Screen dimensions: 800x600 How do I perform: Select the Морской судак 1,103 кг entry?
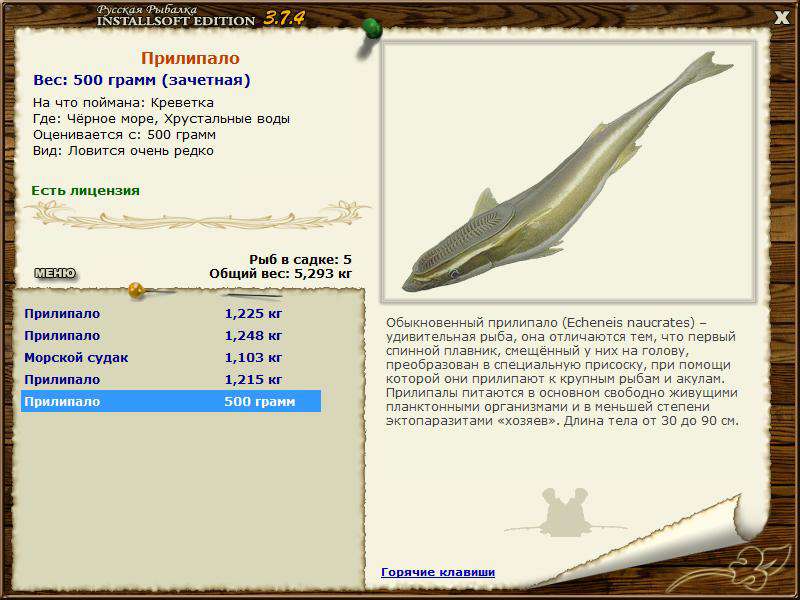pos(171,358)
